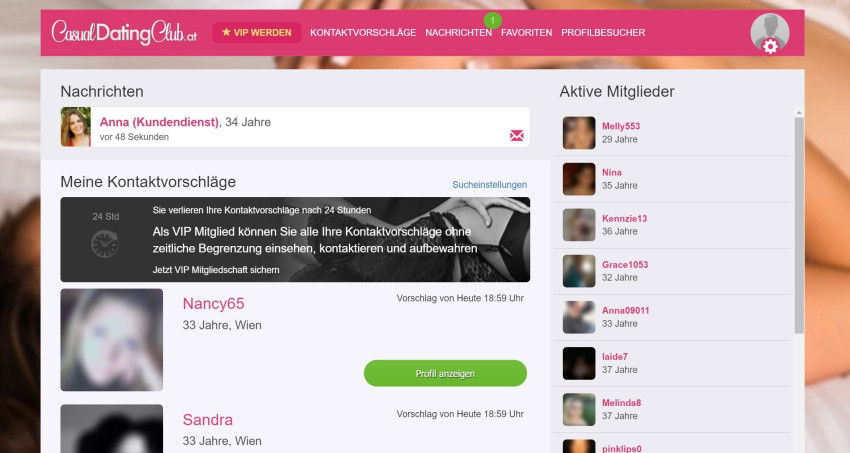Click the unread message envelope icon
The width and height of the screenshot is (850, 453).
tap(516, 135)
